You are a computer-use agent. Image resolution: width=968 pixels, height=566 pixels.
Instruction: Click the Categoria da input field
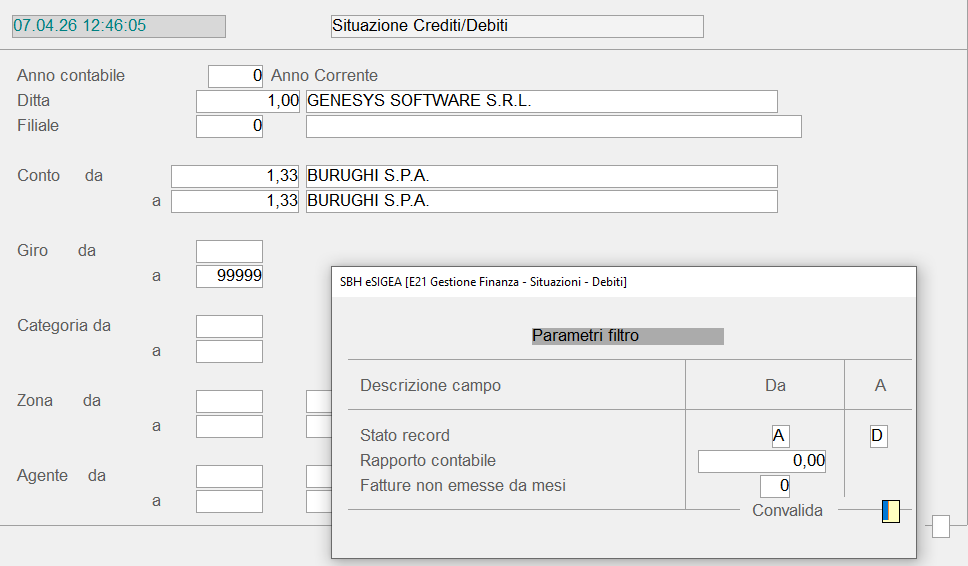click(x=229, y=326)
